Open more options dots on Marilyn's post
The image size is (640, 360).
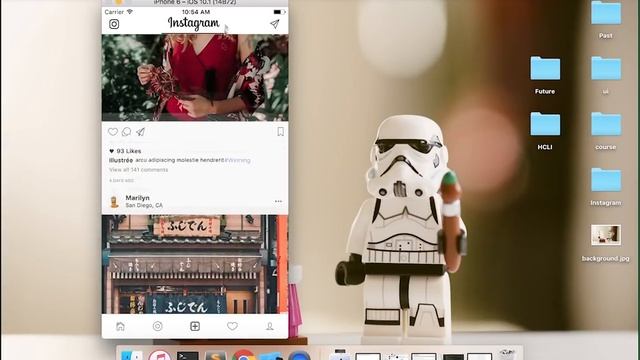tap(278, 201)
